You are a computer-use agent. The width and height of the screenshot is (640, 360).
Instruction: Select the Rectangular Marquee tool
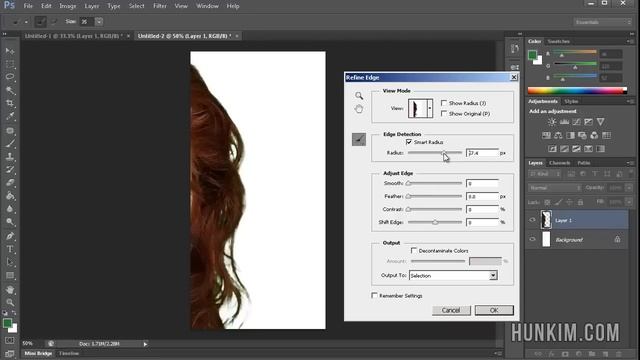click(10, 64)
